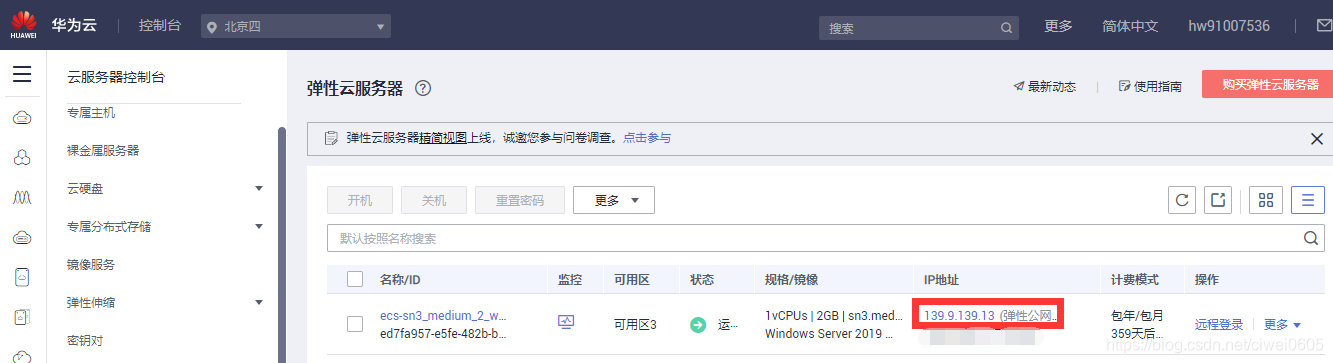Open the ecs-sn3_medium_2_w... server name link

[444, 316]
